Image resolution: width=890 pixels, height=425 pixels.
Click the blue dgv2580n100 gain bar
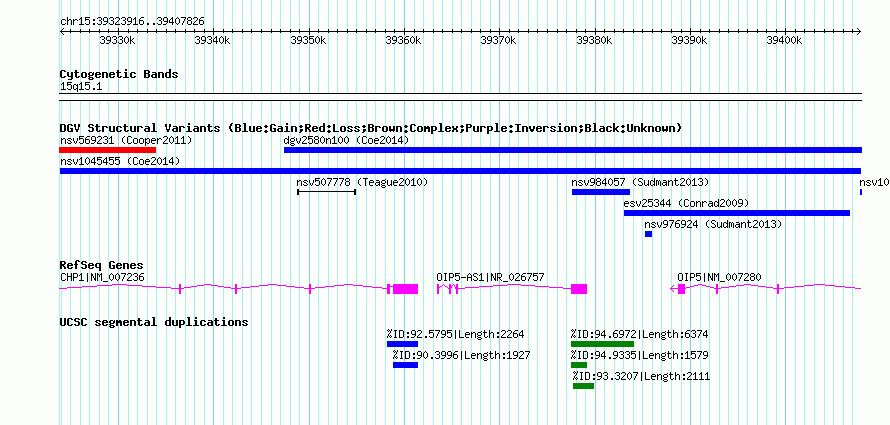pyautogui.click(x=573, y=150)
